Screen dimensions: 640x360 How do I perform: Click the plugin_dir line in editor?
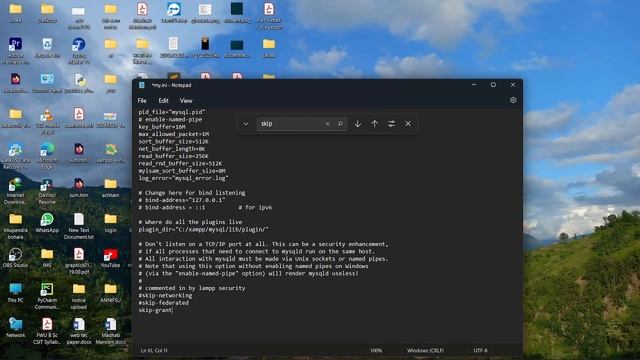click(x=203, y=229)
